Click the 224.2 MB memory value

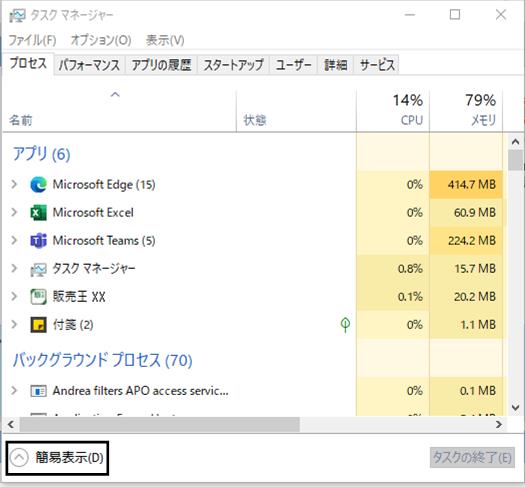(x=471, y=241)
